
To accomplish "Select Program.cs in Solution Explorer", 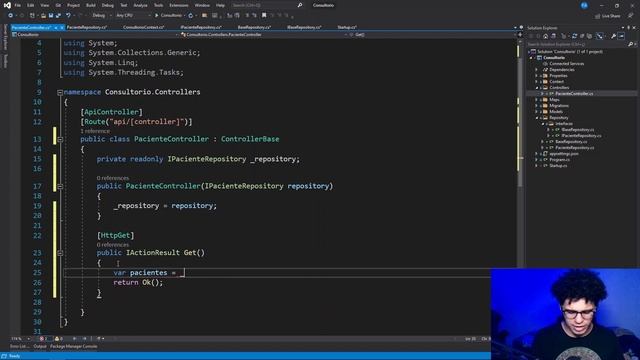I will pyautogui.click(x=559, y=160).
